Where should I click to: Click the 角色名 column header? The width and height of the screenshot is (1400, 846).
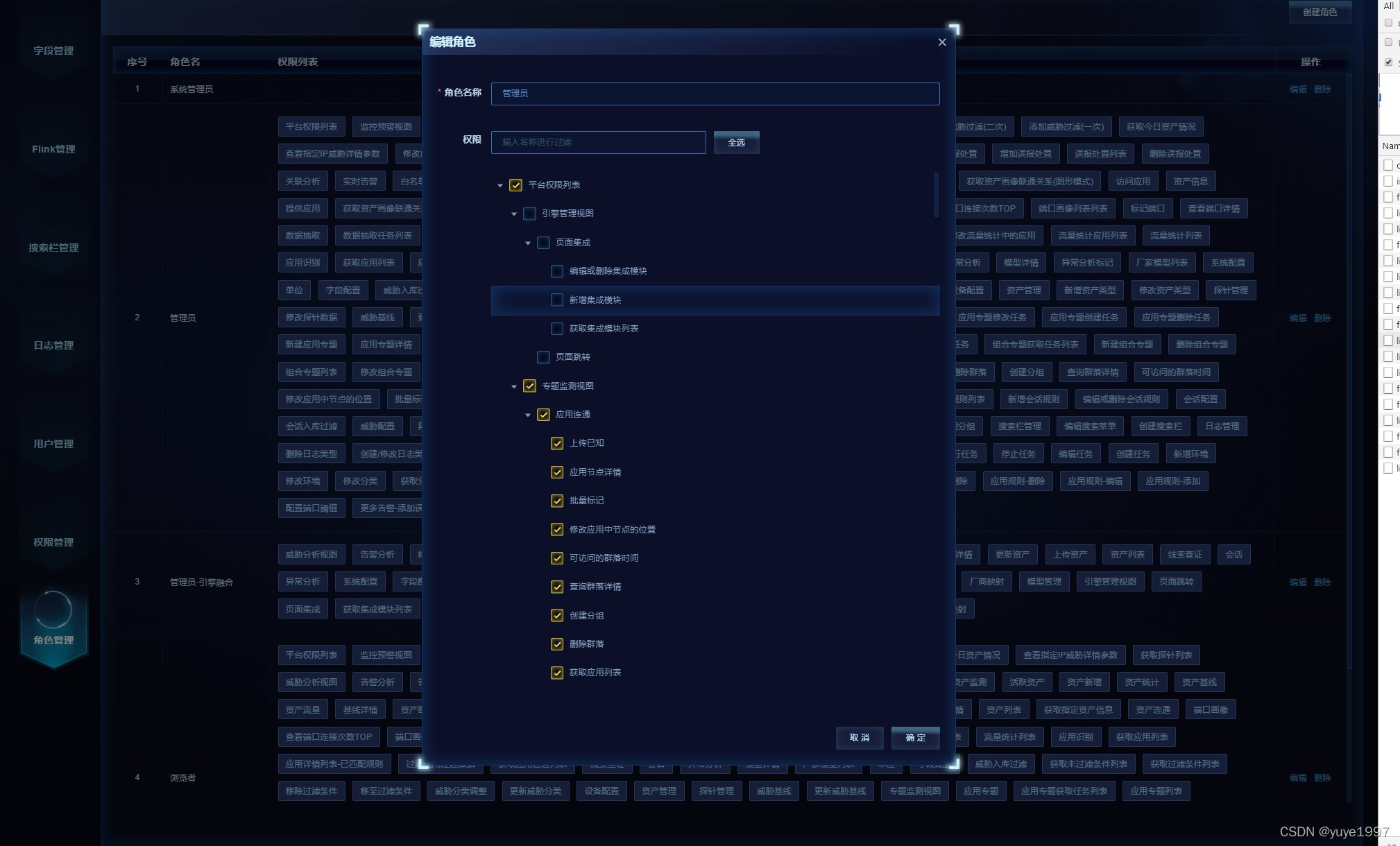pos(185,62)
